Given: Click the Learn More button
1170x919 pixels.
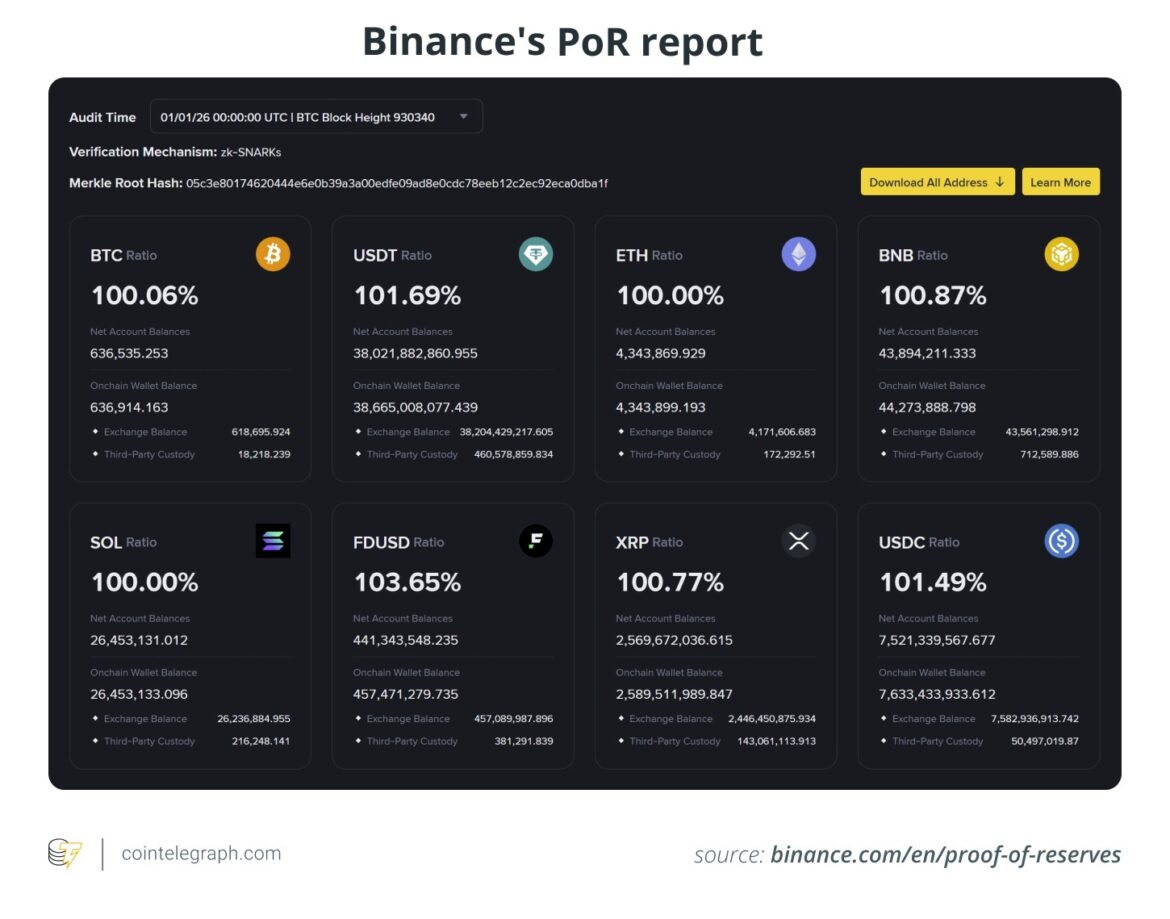Looking at the screenshot, I should pyautogui.click(x=1060, y=182).
